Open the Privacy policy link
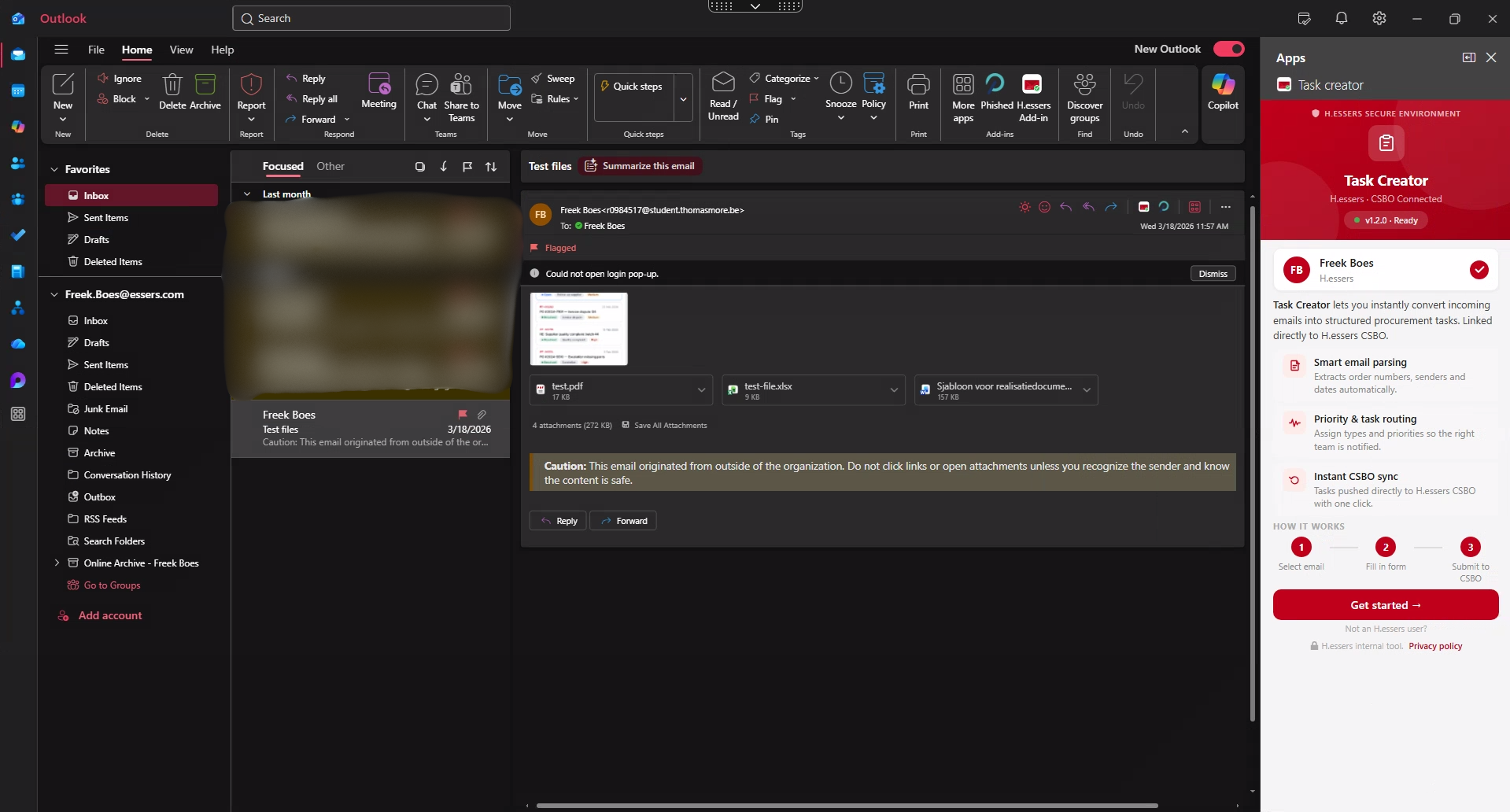This screenshot has width=1510, height=812. pos(1435,646)
